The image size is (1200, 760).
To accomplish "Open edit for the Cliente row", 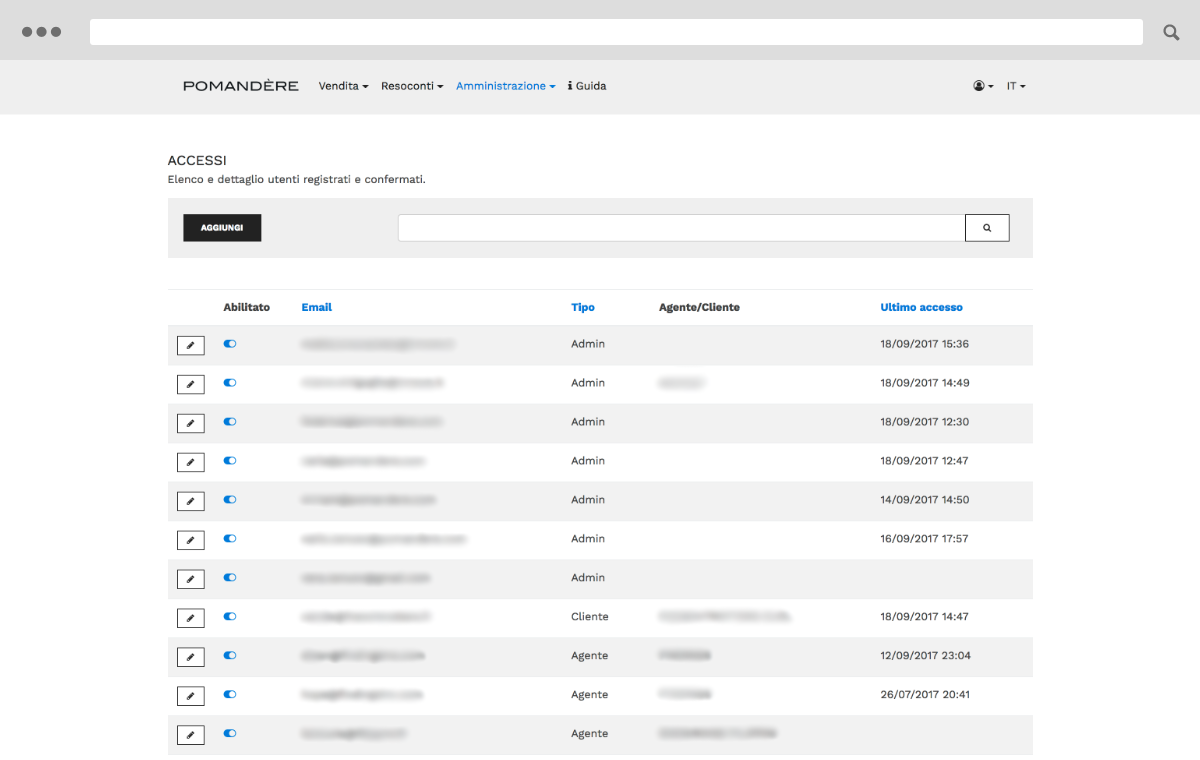I will coord(190,618).
